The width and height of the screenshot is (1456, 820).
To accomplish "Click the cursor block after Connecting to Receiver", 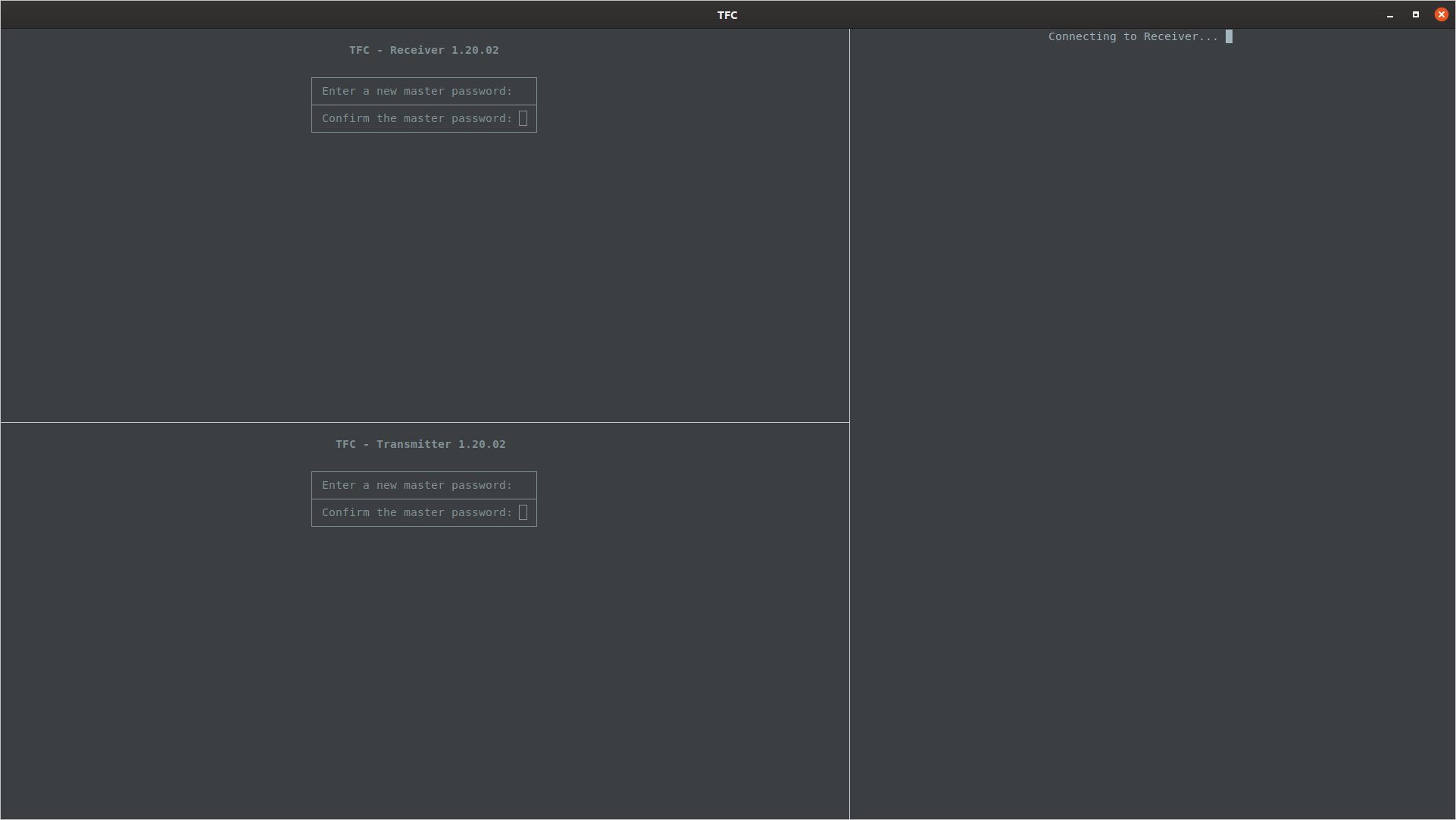I will 1229,36.
